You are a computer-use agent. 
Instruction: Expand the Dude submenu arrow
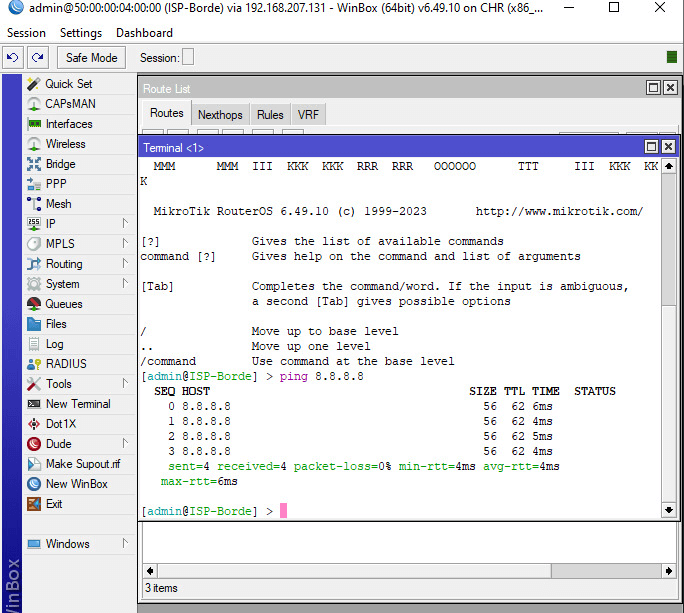coord(125,443)
